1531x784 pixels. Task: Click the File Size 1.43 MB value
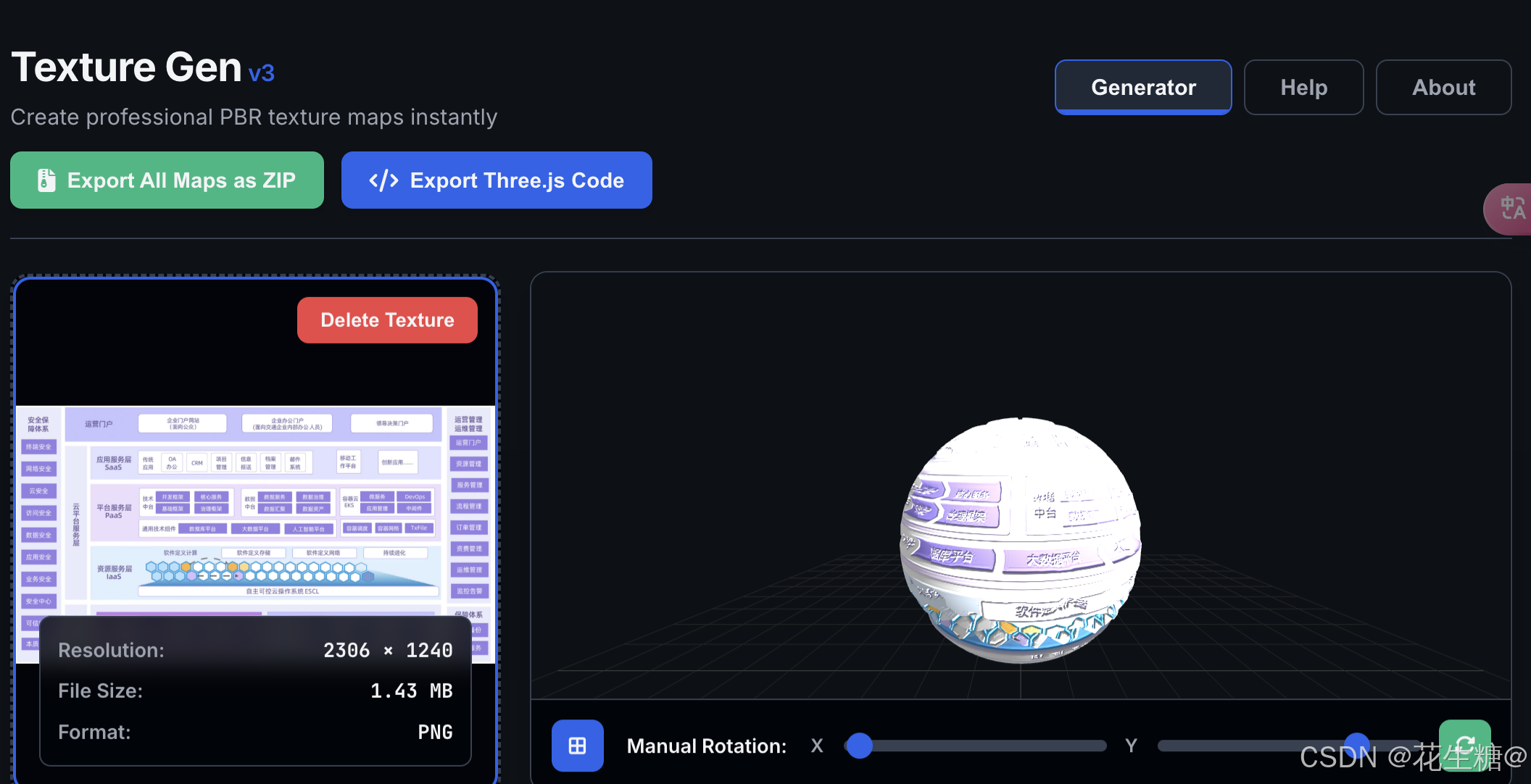click(410, 691)
